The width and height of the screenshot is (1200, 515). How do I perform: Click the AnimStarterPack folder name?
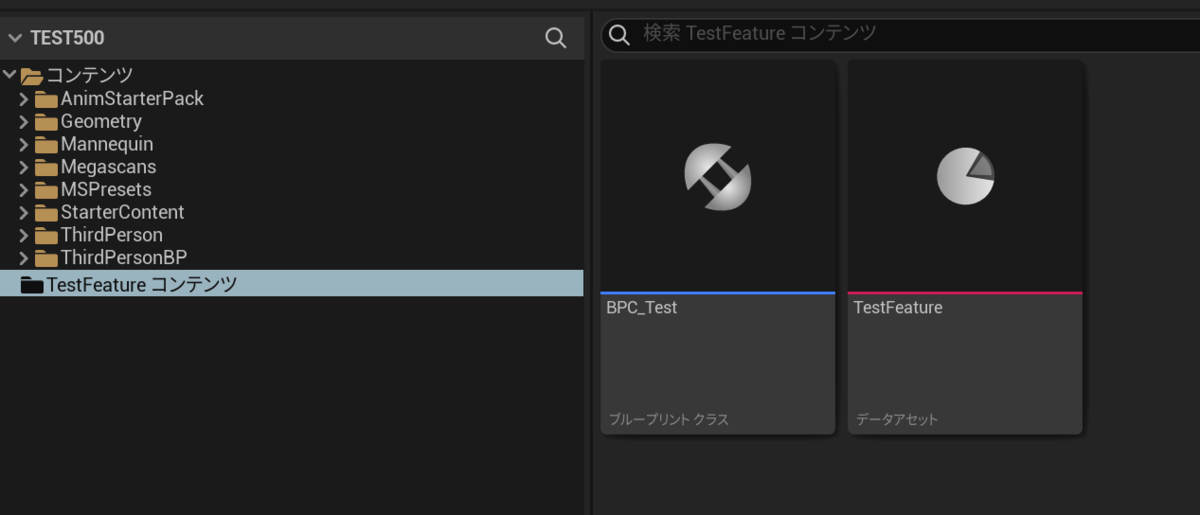(132, 98)
